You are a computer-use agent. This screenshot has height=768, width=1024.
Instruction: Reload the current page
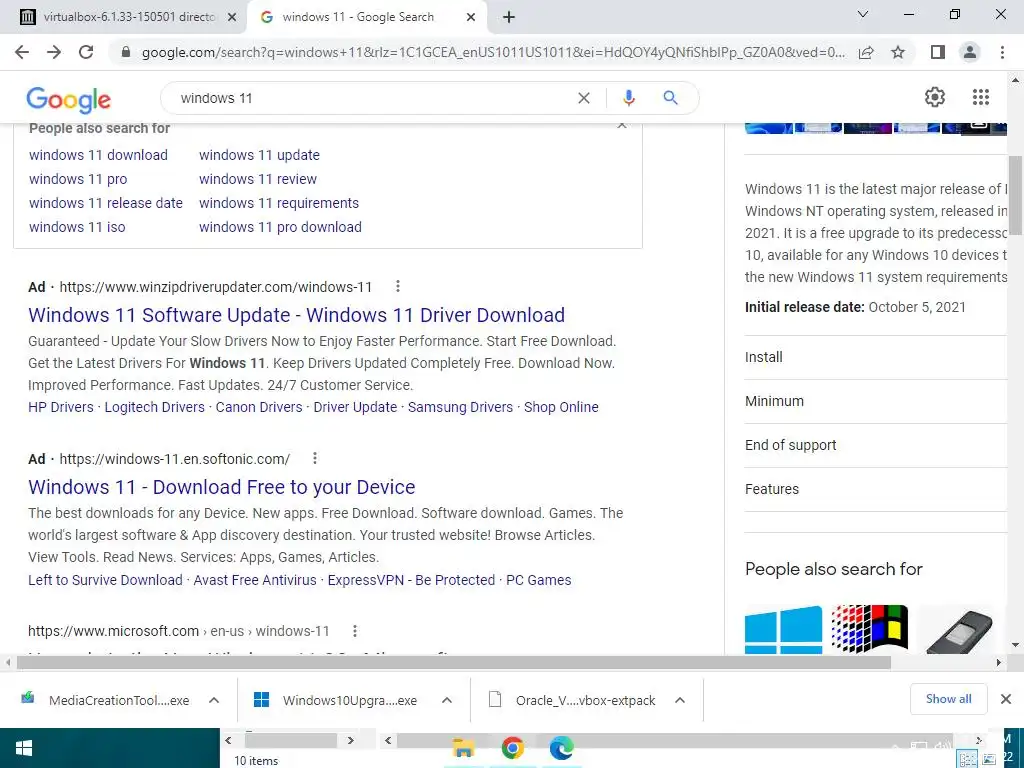pos(86,52)
